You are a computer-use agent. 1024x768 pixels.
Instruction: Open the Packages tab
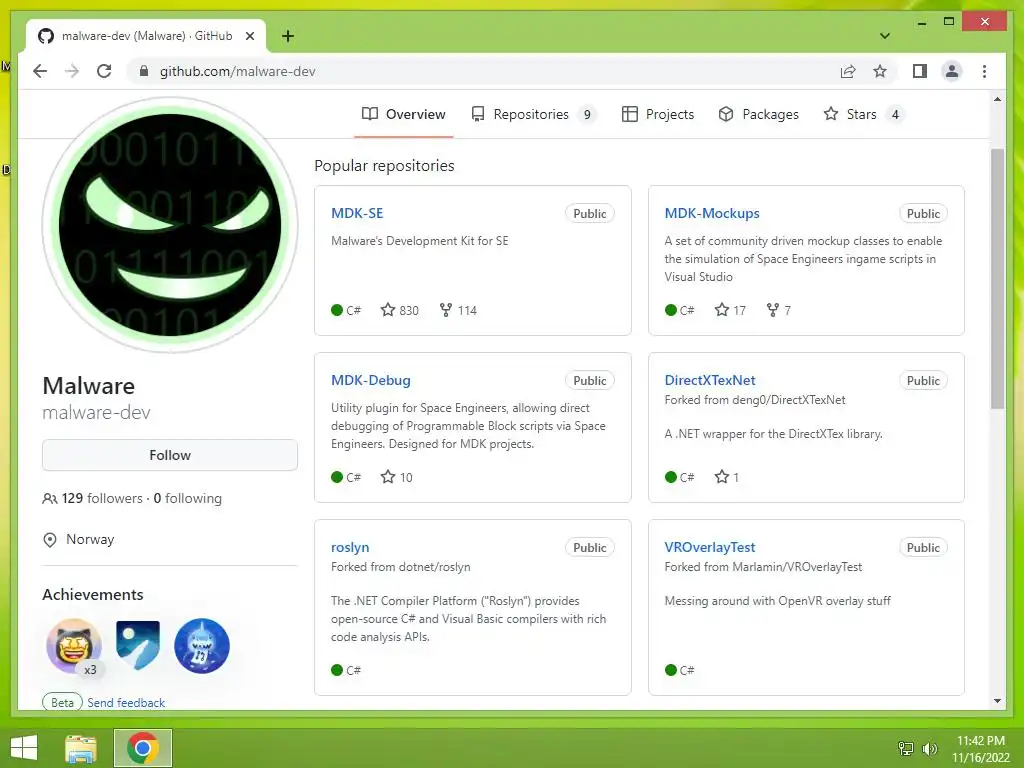[x=758, y=114]
